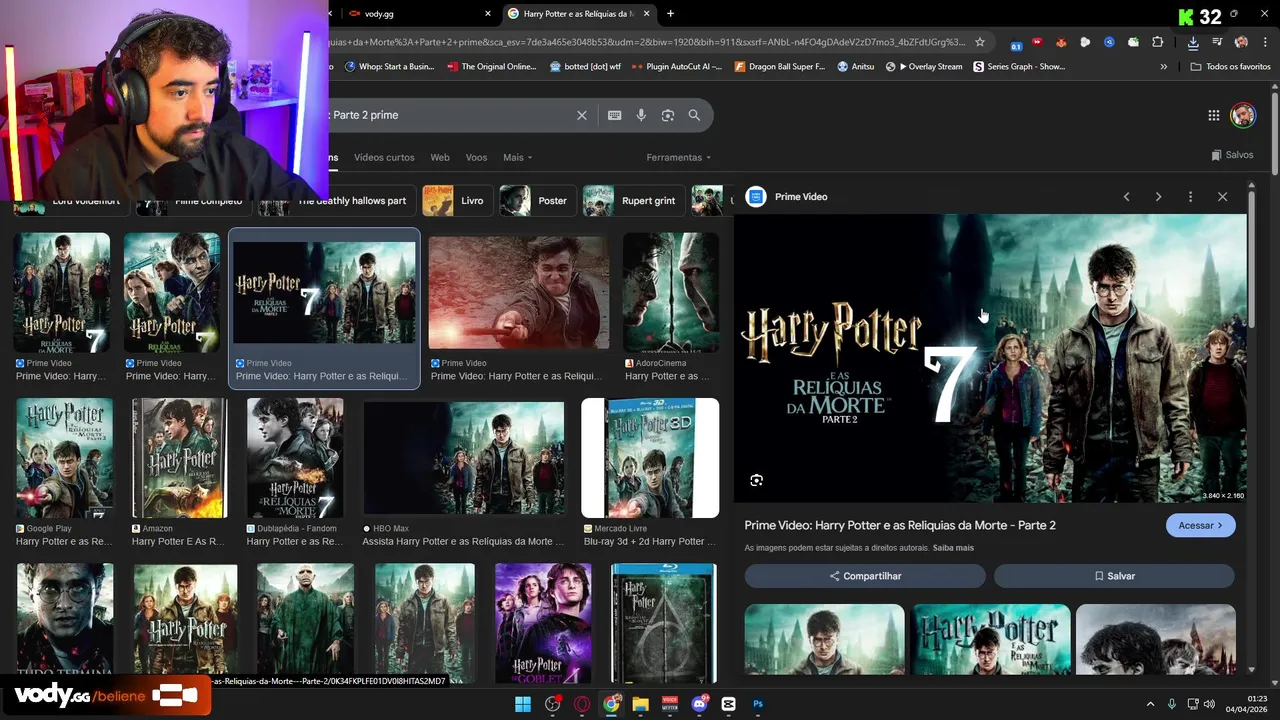Image resolution: width=1280 pixels, height=720 pixels.
Task: Open the Chrome extensions puzzle menu
Action: (1158, 42)
